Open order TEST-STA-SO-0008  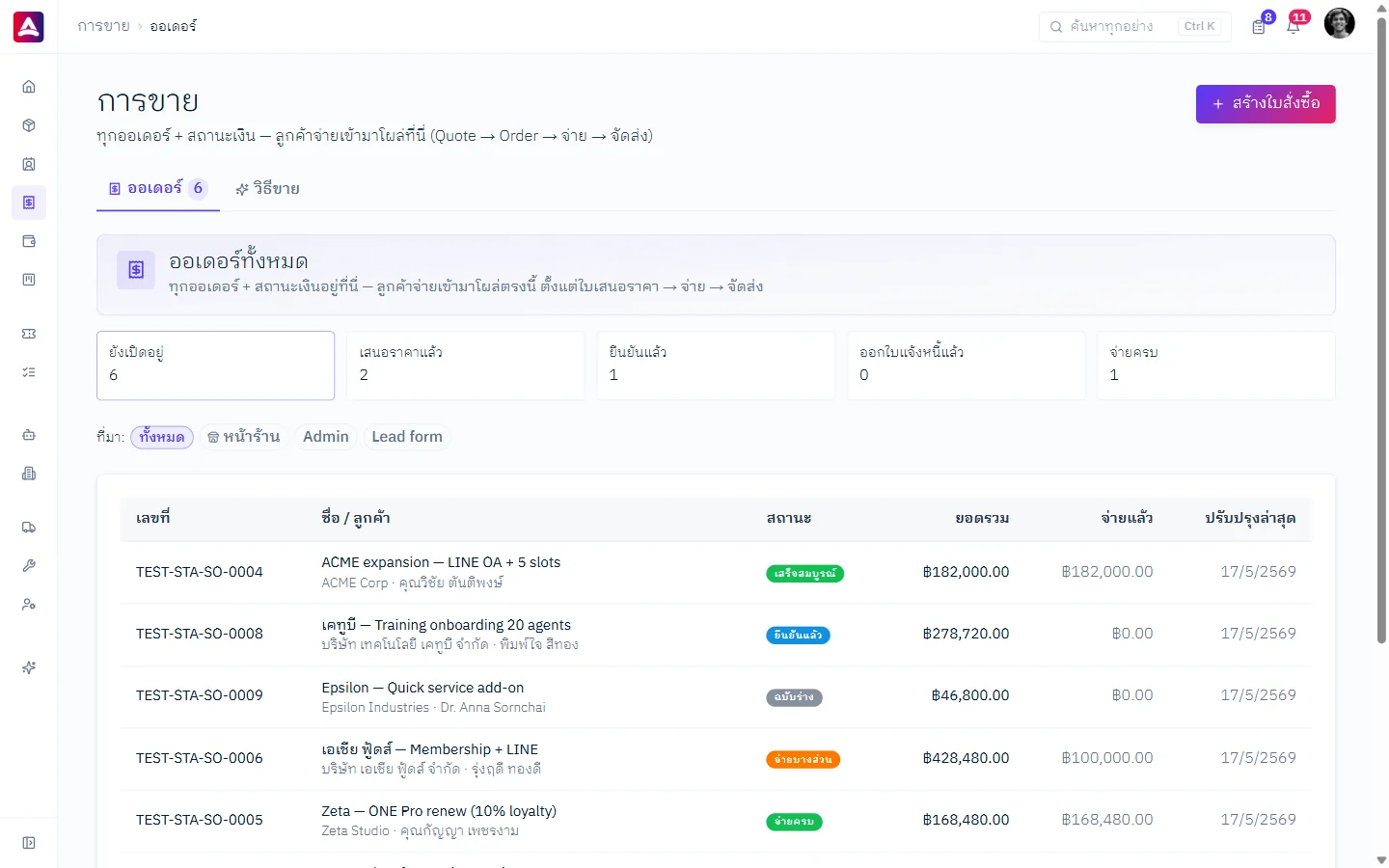click(x=200, y=634)
